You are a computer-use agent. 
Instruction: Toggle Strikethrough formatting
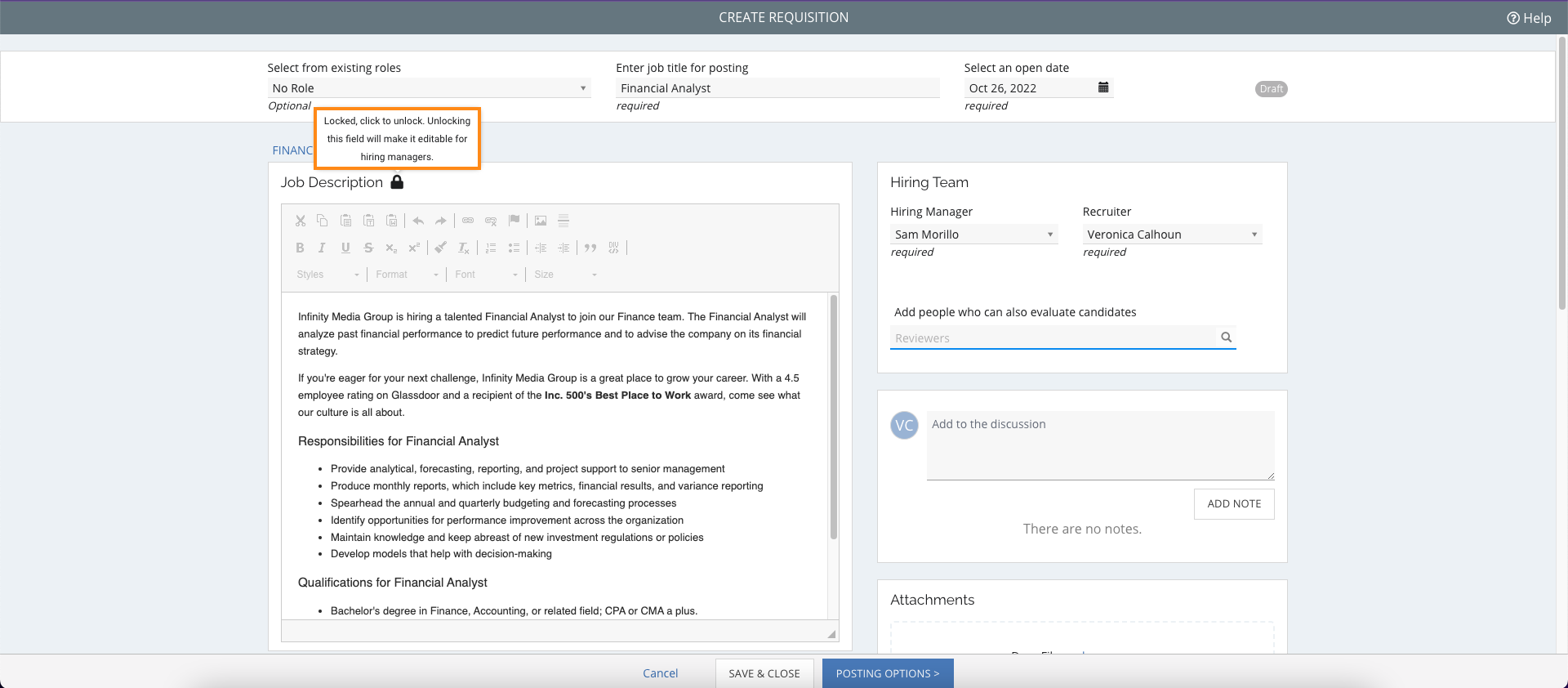368,248
